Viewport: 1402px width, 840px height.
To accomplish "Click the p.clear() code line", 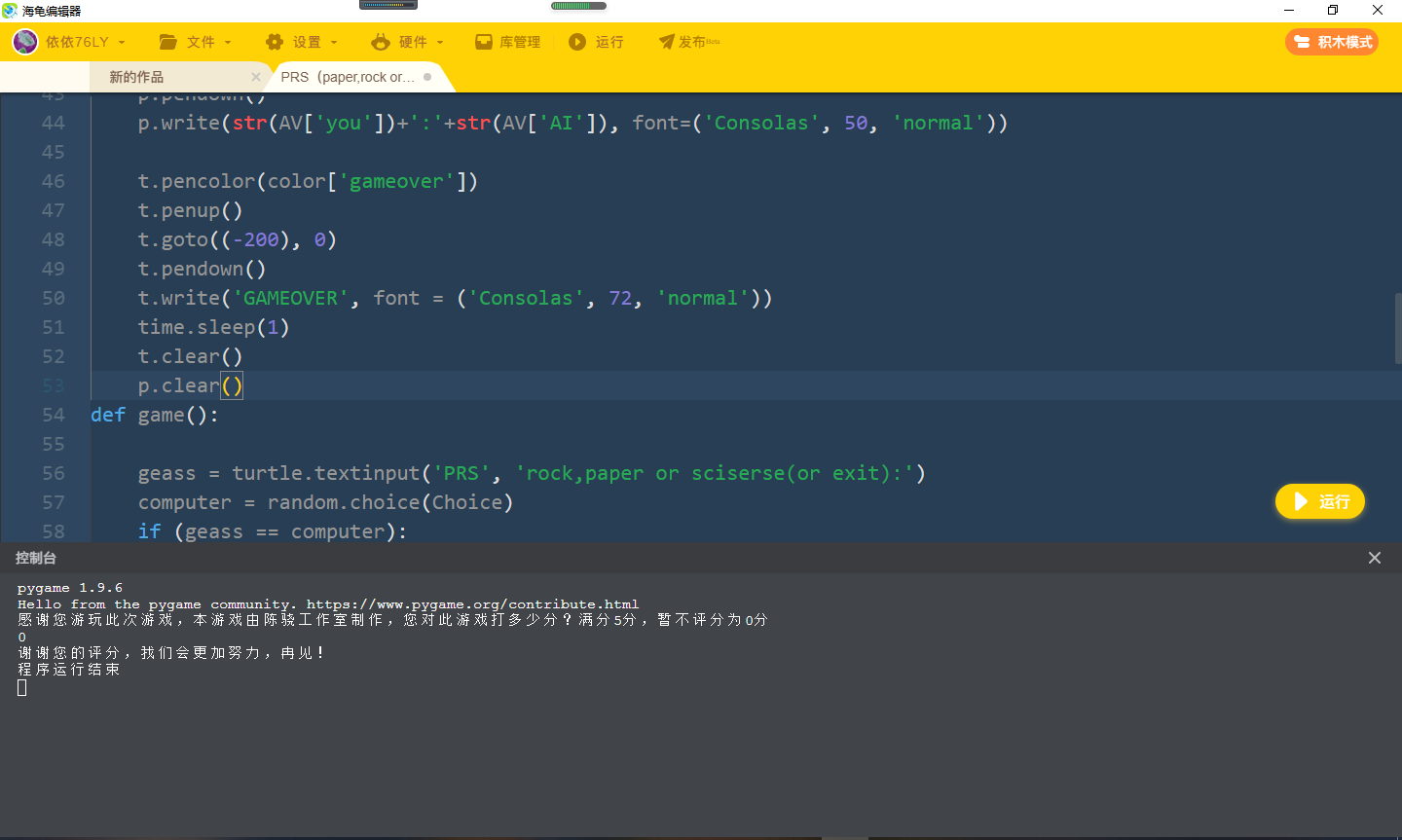I will click(x=190, y=385).
